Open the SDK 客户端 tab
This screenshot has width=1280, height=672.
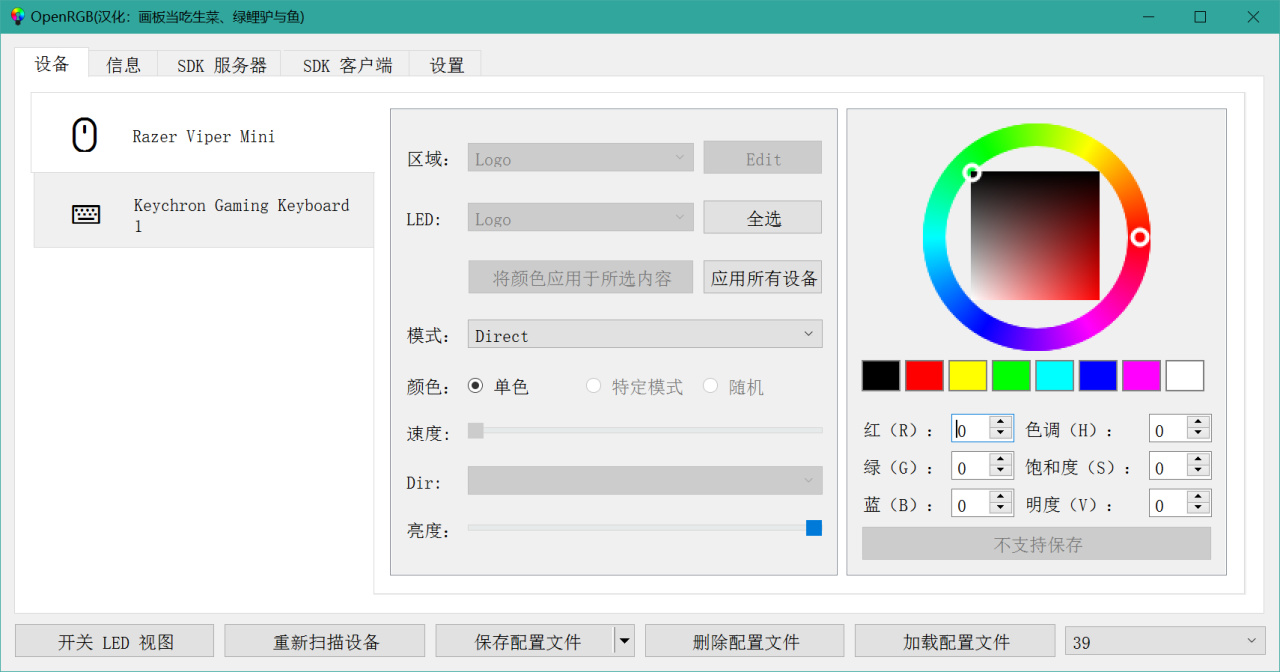347,65
